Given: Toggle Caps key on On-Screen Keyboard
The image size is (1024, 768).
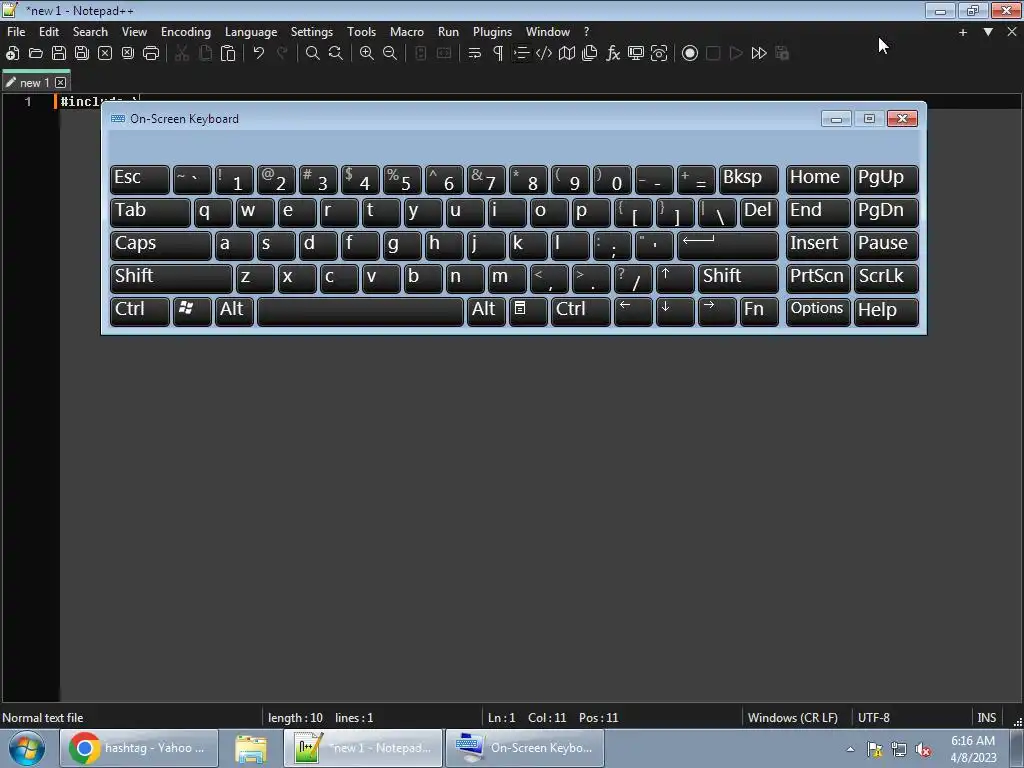Looking at the screenshot, I should [x=161, y=244].
